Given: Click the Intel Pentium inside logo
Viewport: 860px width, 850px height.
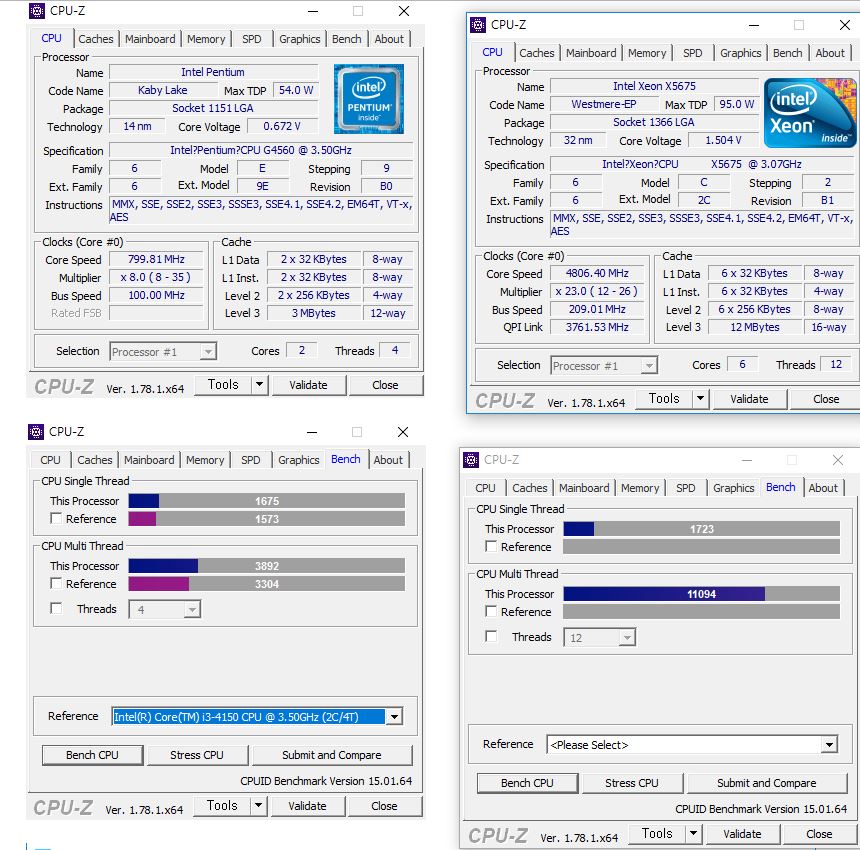Looking at the screenshot, I should (369, 99).
